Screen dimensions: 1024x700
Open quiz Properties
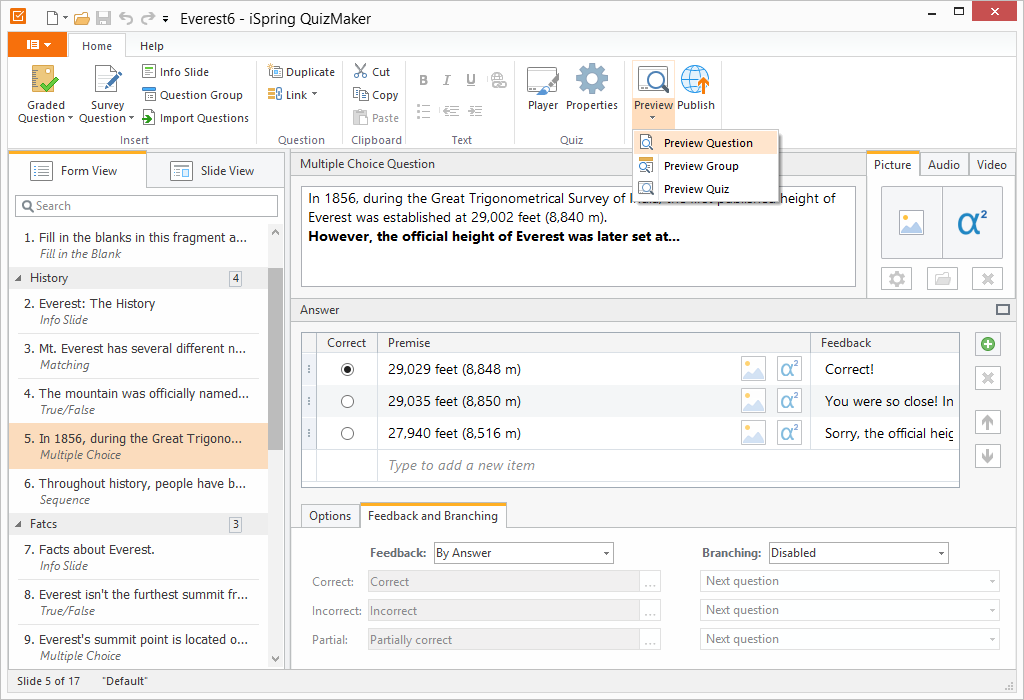[x=592, y=88]
